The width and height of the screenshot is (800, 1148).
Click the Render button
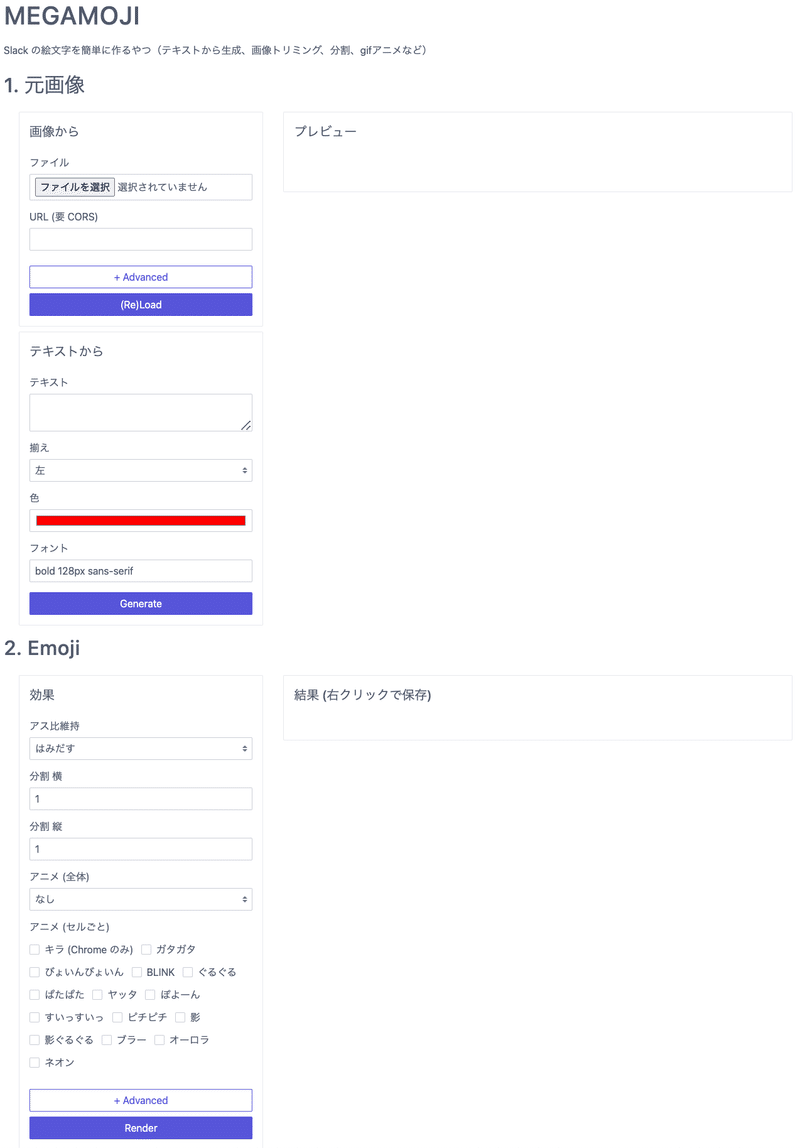point(141,1128)
